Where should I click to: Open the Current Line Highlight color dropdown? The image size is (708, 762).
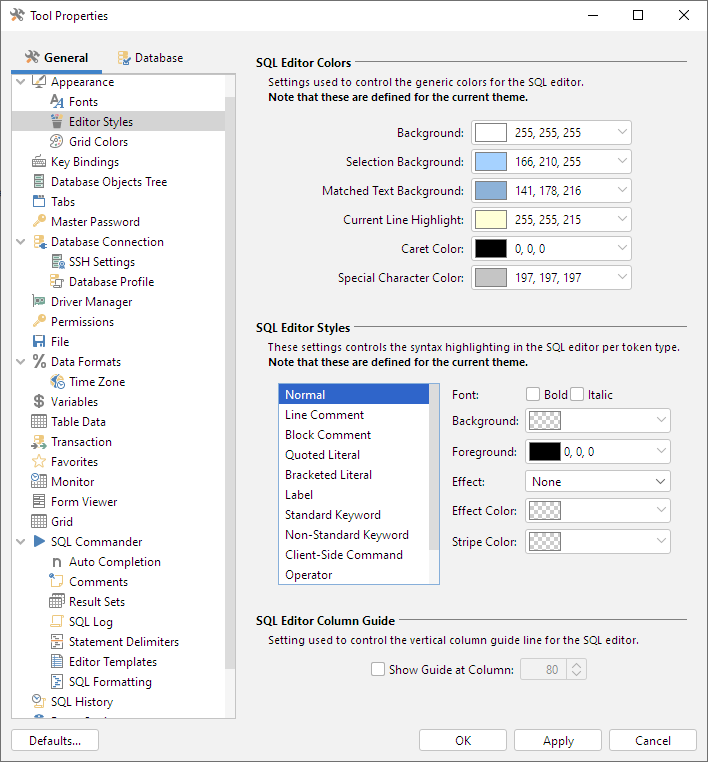pyautogui.click(x=623, y=220)
